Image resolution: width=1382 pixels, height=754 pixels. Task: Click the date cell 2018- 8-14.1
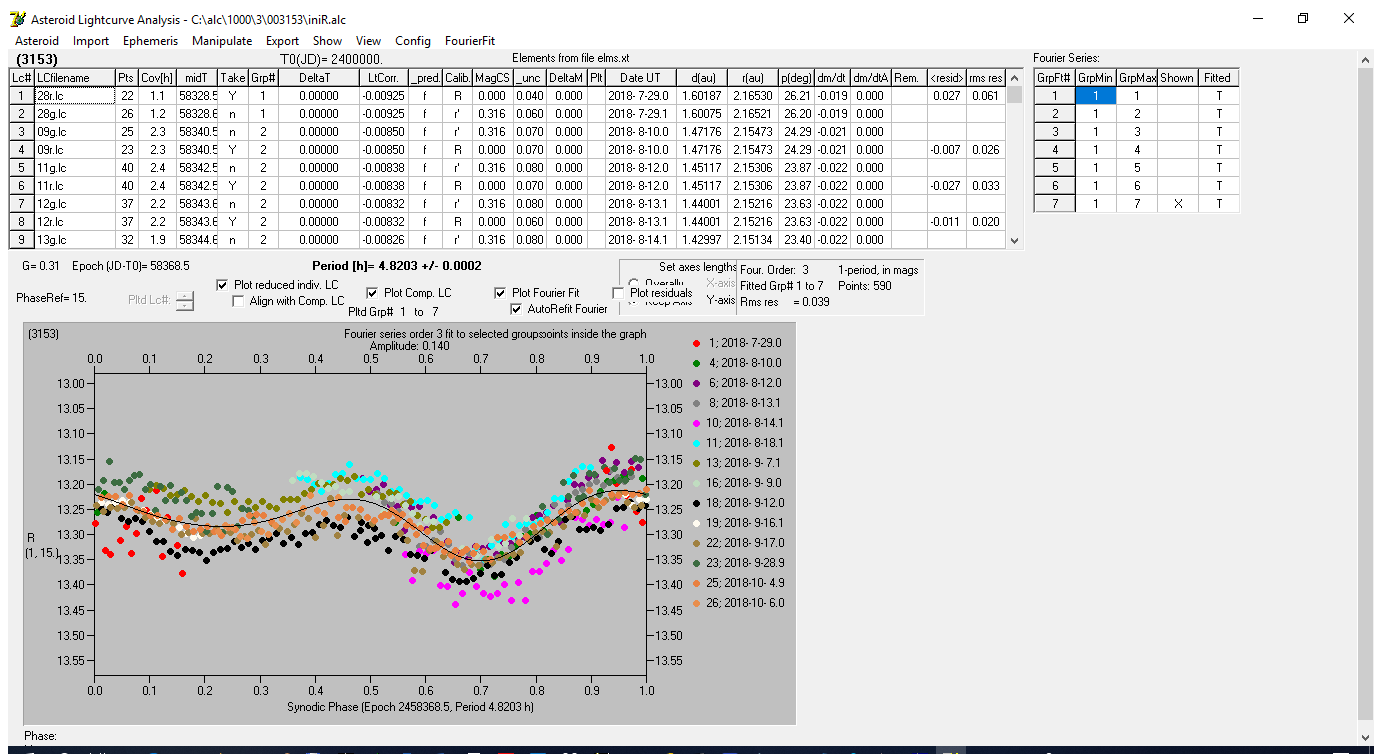(640, 240)
